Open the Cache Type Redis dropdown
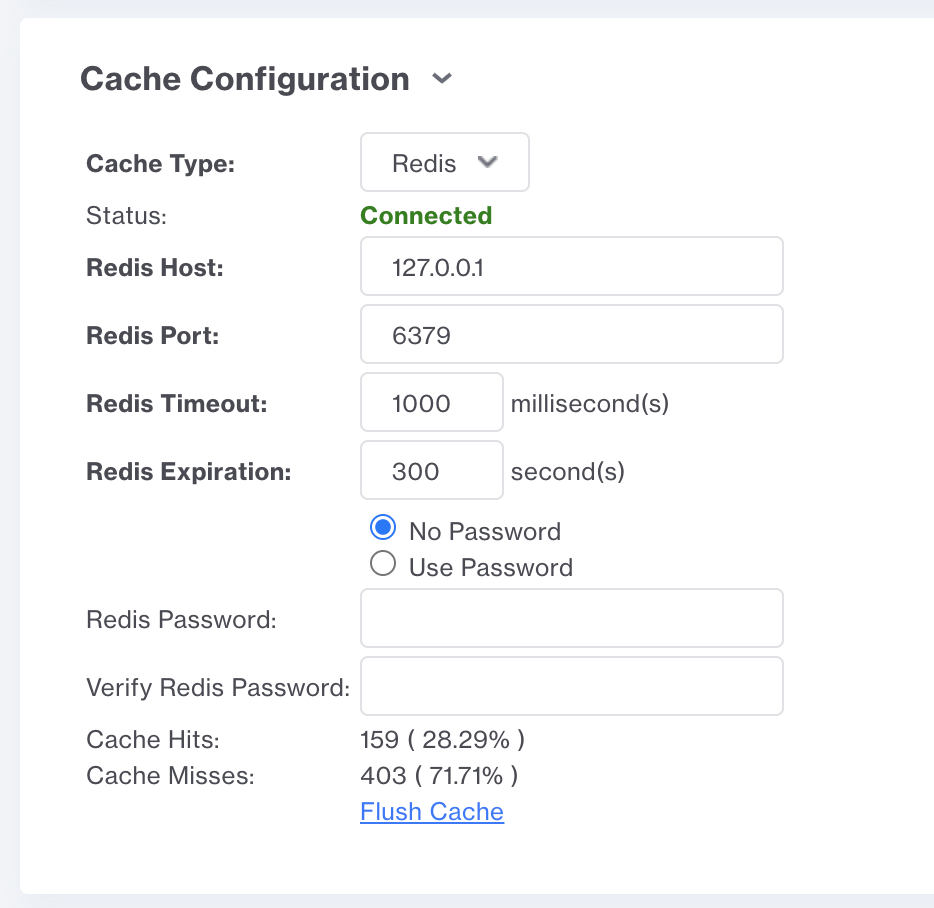The width and height of the screenshot is (934, 908). [444, 162]
